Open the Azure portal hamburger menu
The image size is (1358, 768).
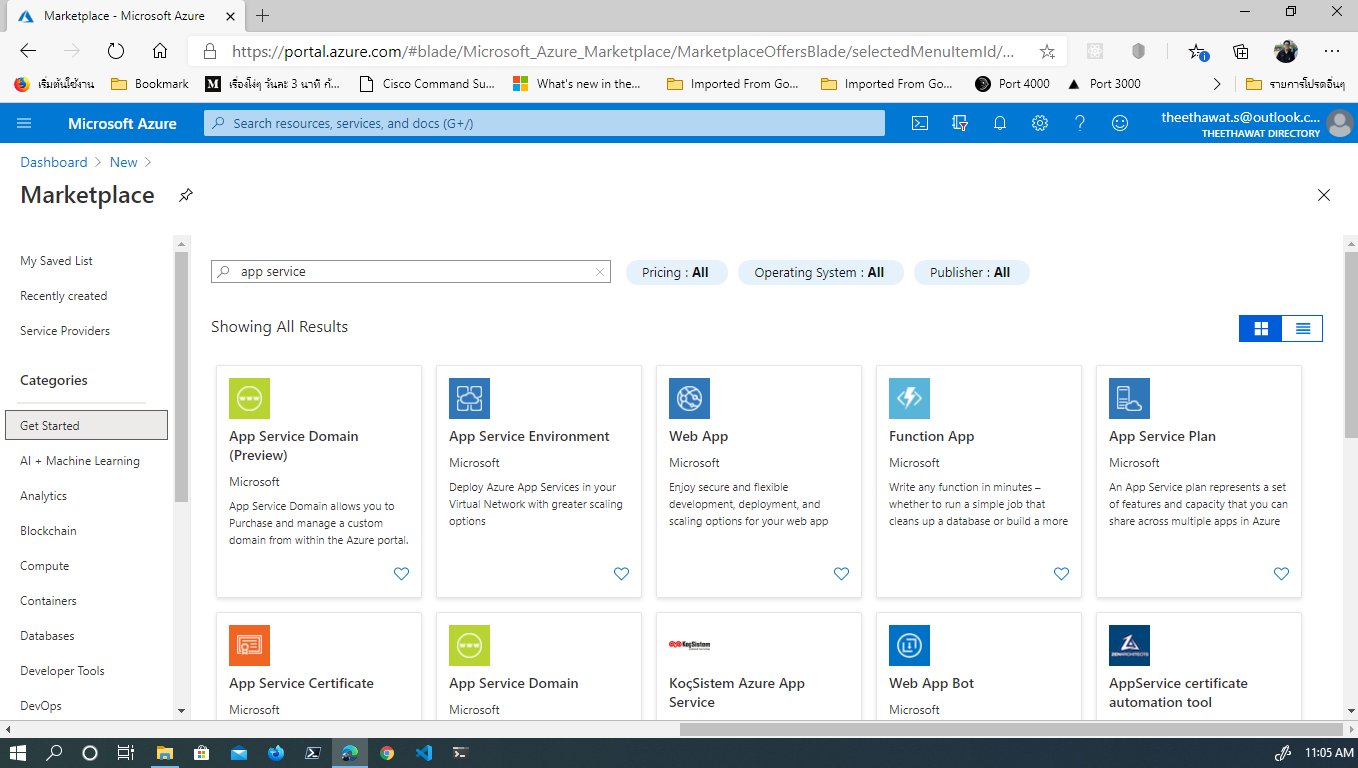pyautogui.click(x=24, y=123)
